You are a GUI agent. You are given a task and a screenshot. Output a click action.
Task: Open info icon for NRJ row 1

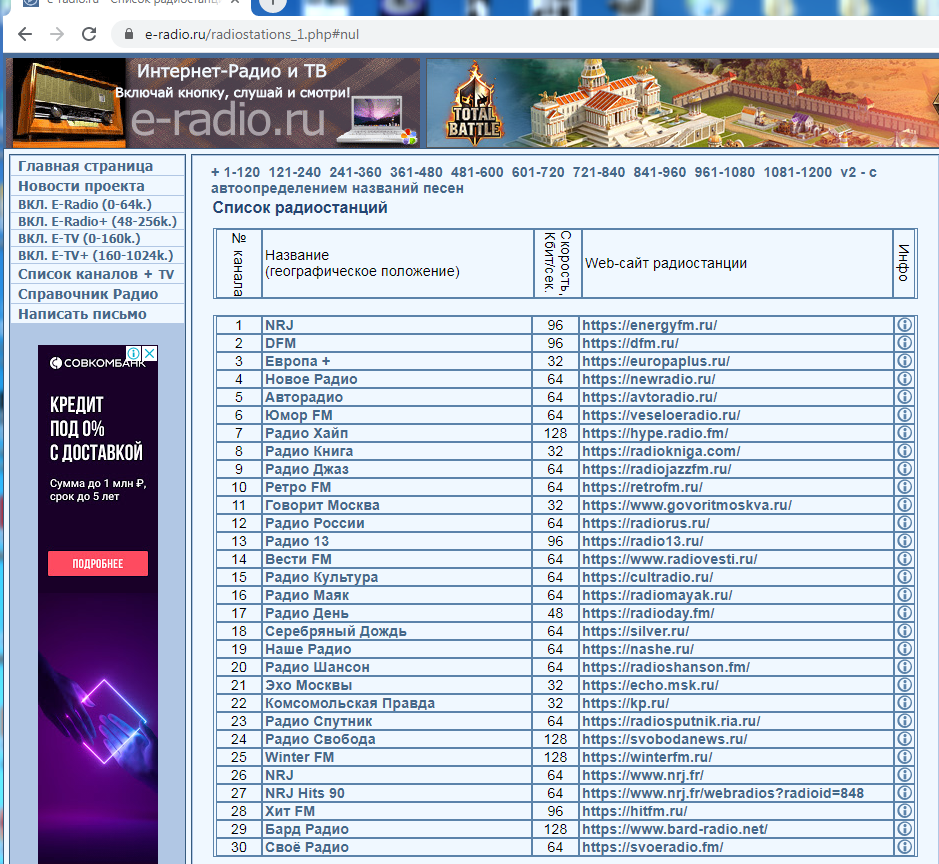click(x=904, y=325)
